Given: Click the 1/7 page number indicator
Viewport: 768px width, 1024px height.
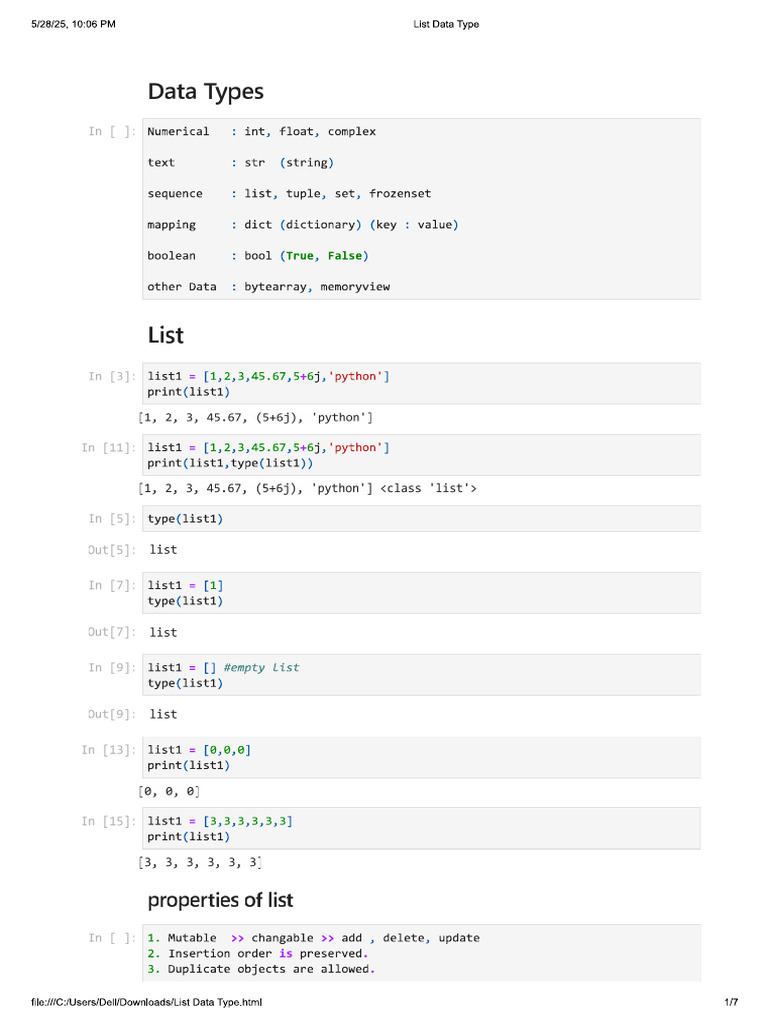Looking at the screenshot, I should (731, 1002).
